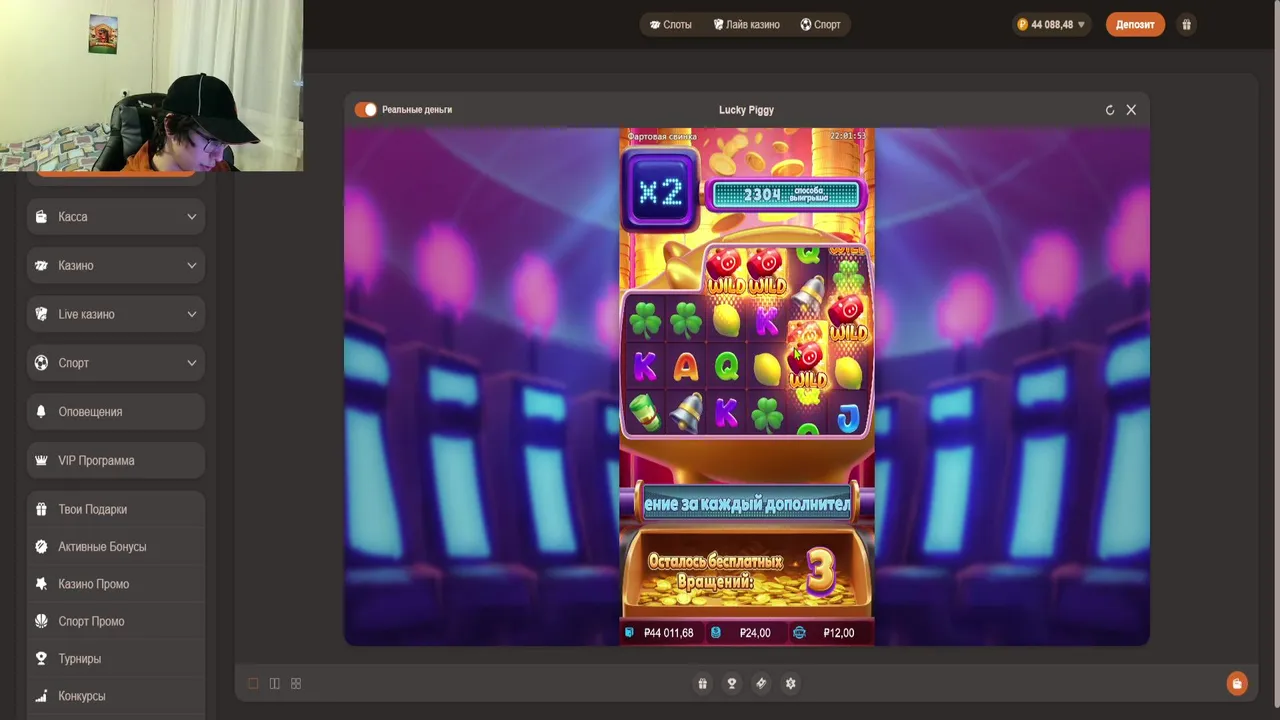The width and height of the screenshot is (1280, 720).
Task: Click the ₽12,00 win amount
Action: pos(838,633)
